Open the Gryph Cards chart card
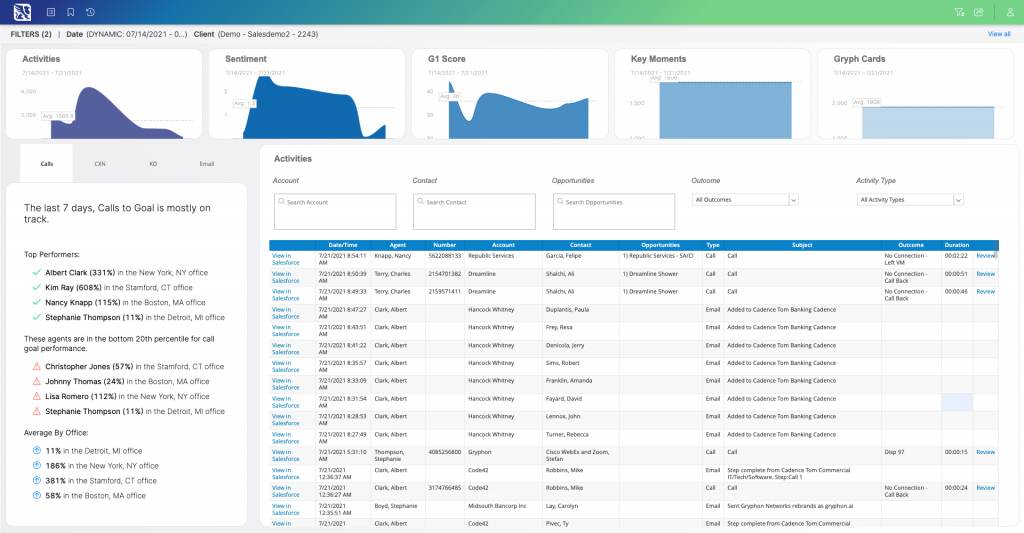The height and width of the screenshot is (533, 1024). coord(916,94)
